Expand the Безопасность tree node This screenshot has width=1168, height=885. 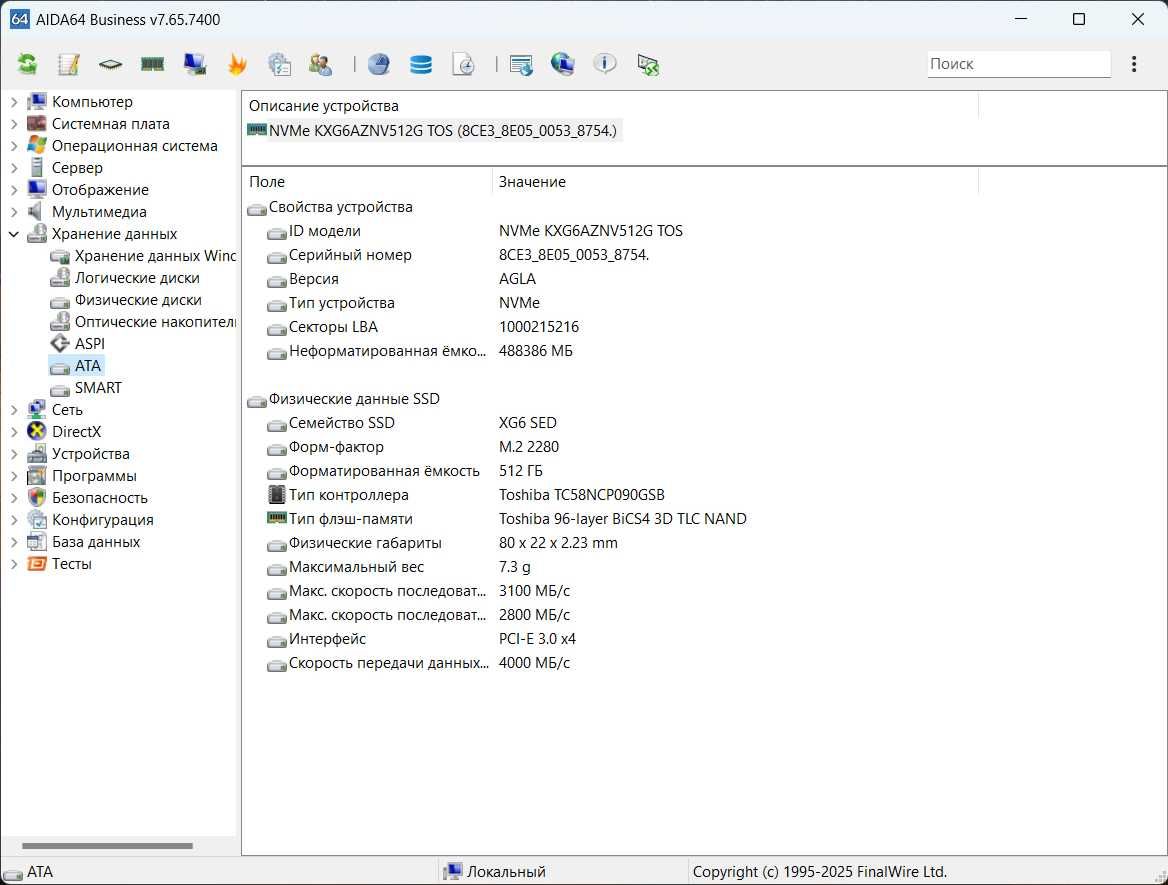tap(13, 498)
